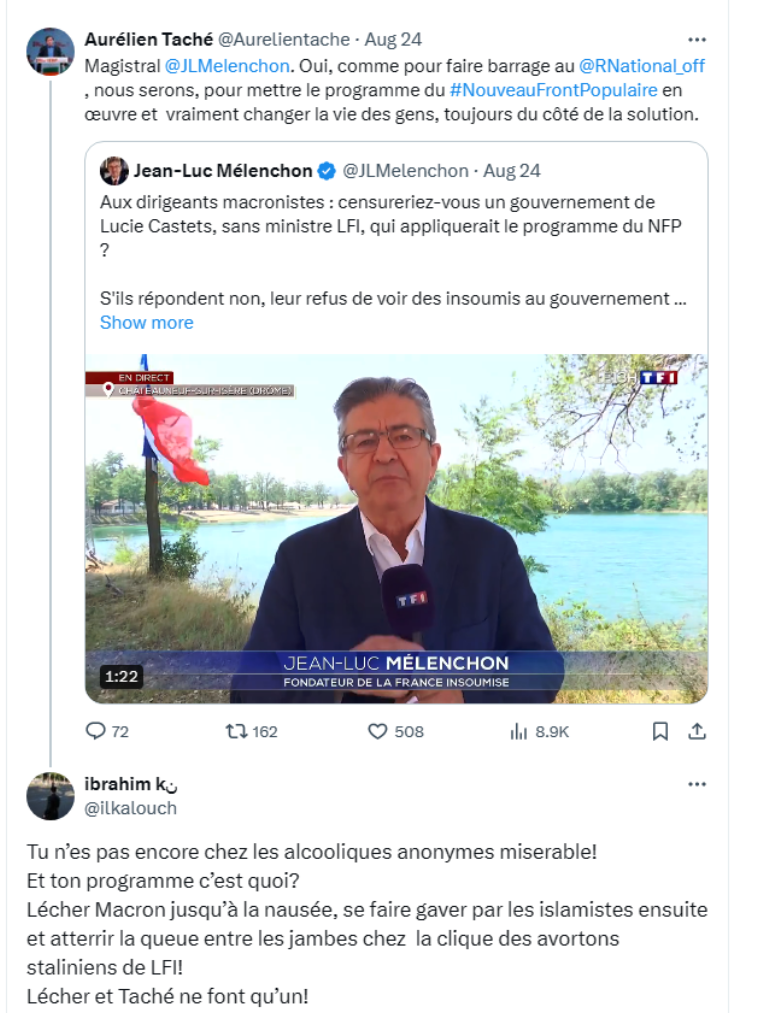Viewport: 763px width, 1013px height.
Task: Click Jean-Luc Mélenchon's small avatar
Action: coord(114,171)
